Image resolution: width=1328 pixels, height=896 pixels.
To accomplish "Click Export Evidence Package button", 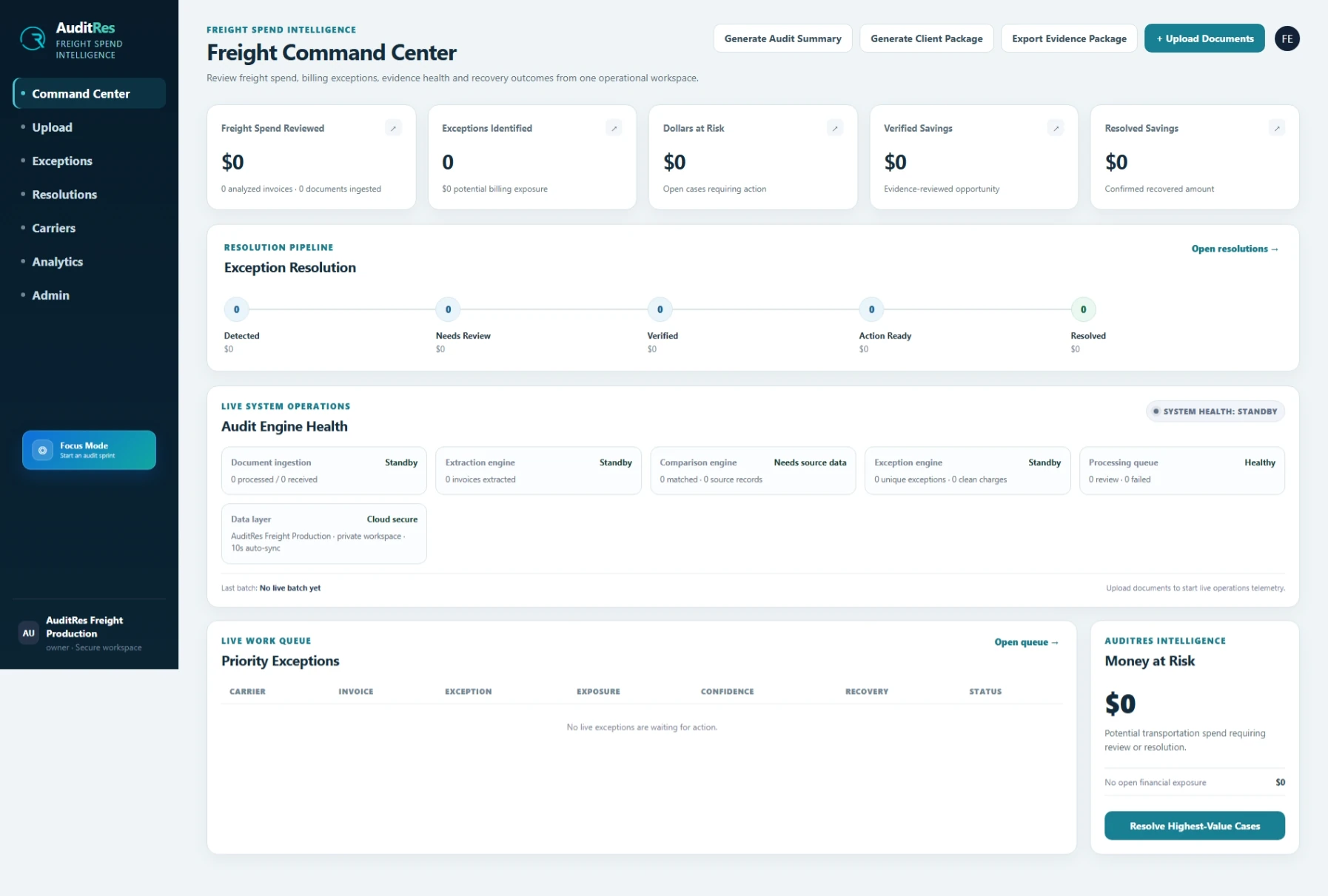I will (1069, 38).
